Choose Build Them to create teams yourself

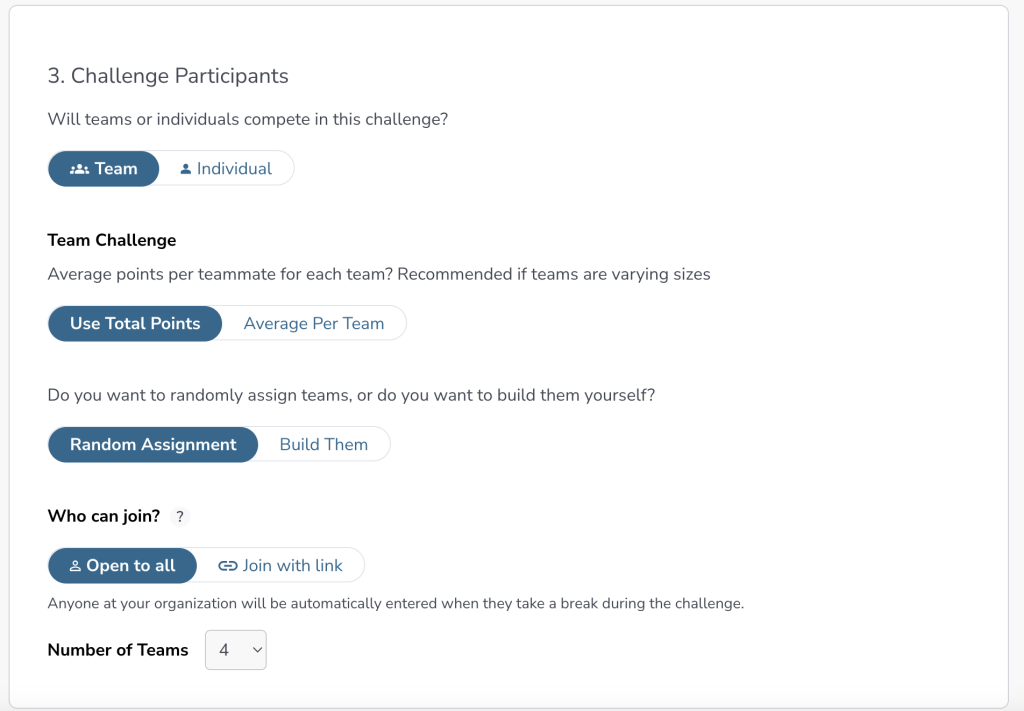click(x=323, y=445)
